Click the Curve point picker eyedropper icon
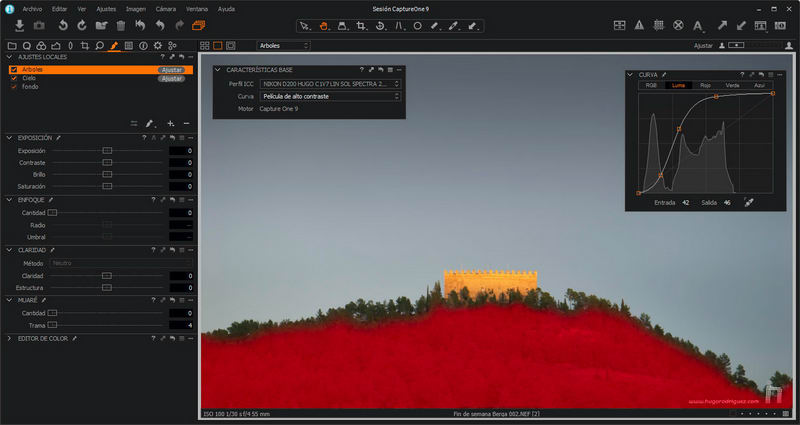The height and width of the screenshot is (425, 800). pos(748,203)
